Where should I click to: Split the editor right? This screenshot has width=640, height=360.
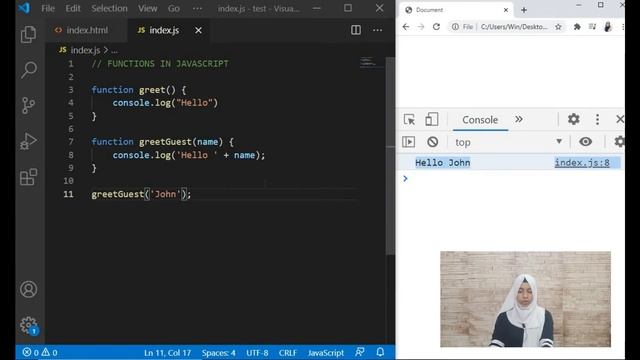click(x=356, y=30)
